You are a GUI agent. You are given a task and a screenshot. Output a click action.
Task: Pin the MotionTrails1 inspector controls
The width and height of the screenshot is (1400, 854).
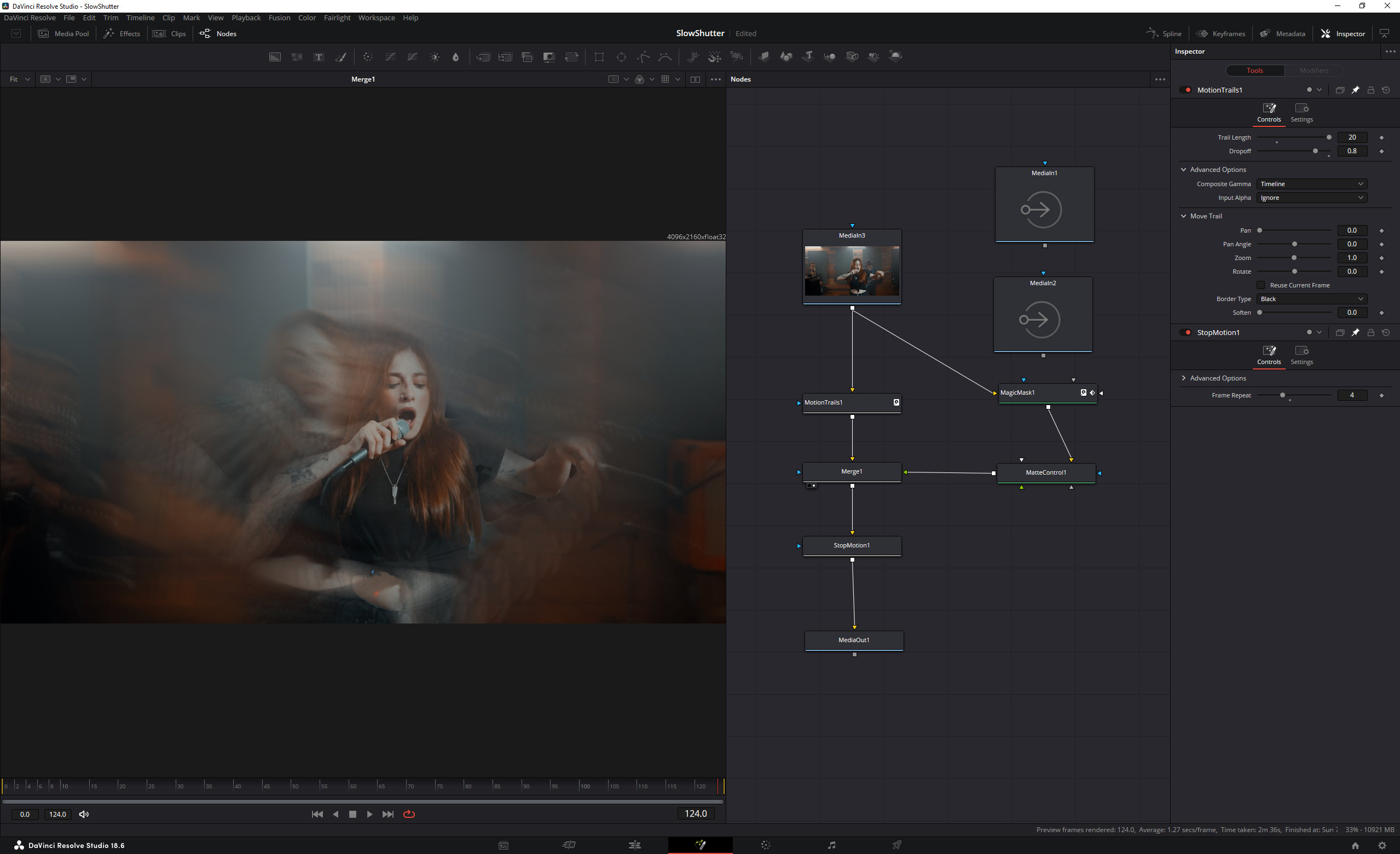click(1355, 90)
